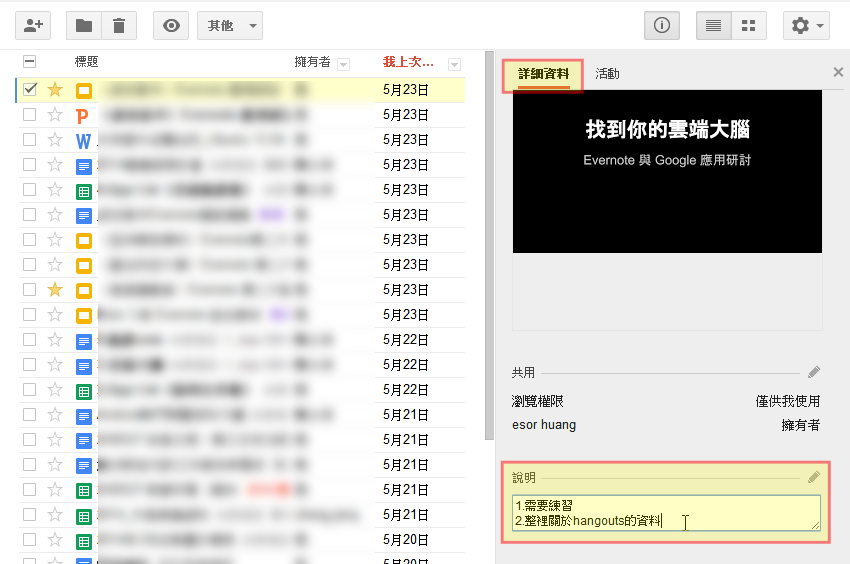
Task: Check the Sheets file dated 5月20日
Action: 30,540
